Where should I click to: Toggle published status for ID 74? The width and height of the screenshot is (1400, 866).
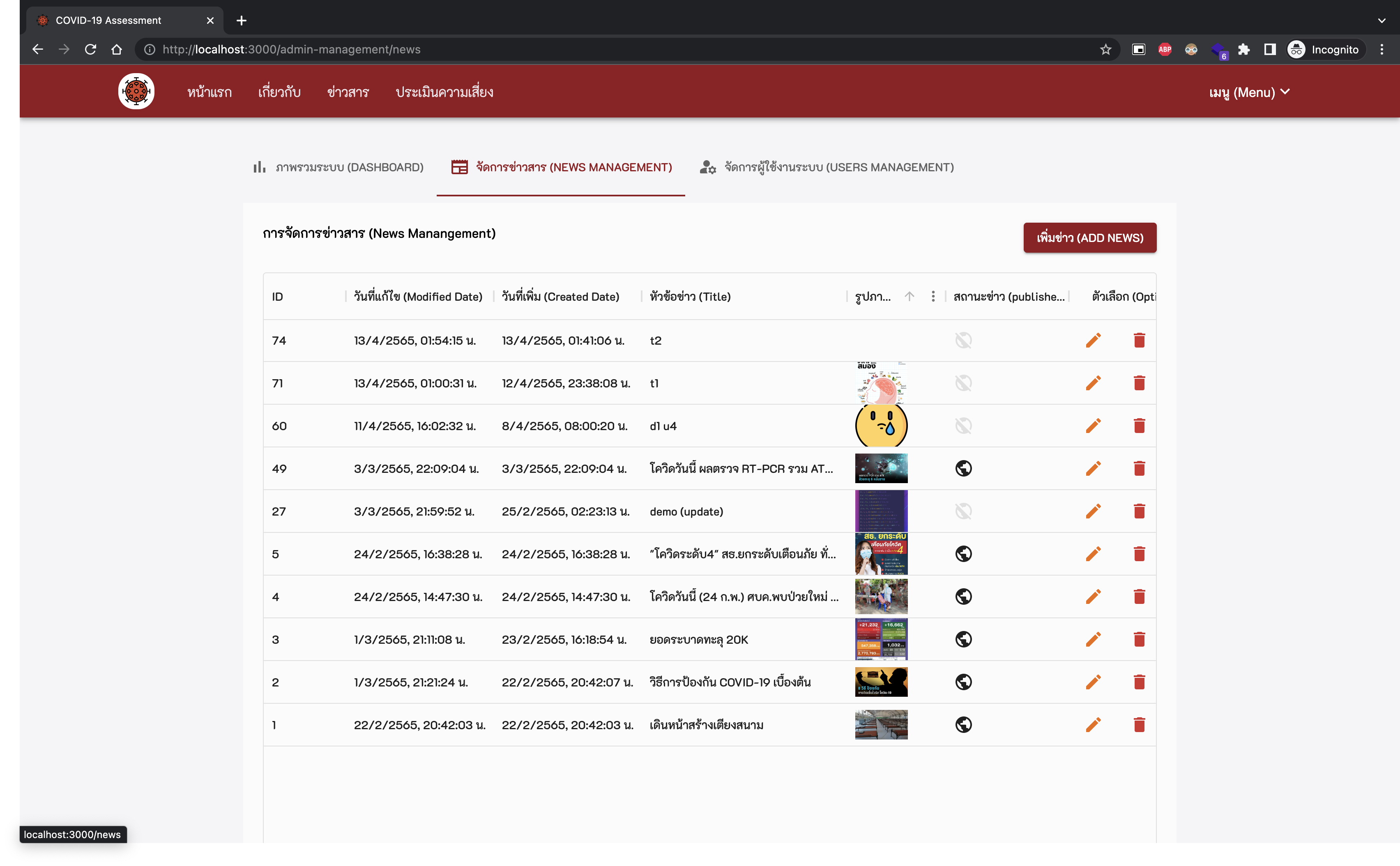tap(963, 340)
